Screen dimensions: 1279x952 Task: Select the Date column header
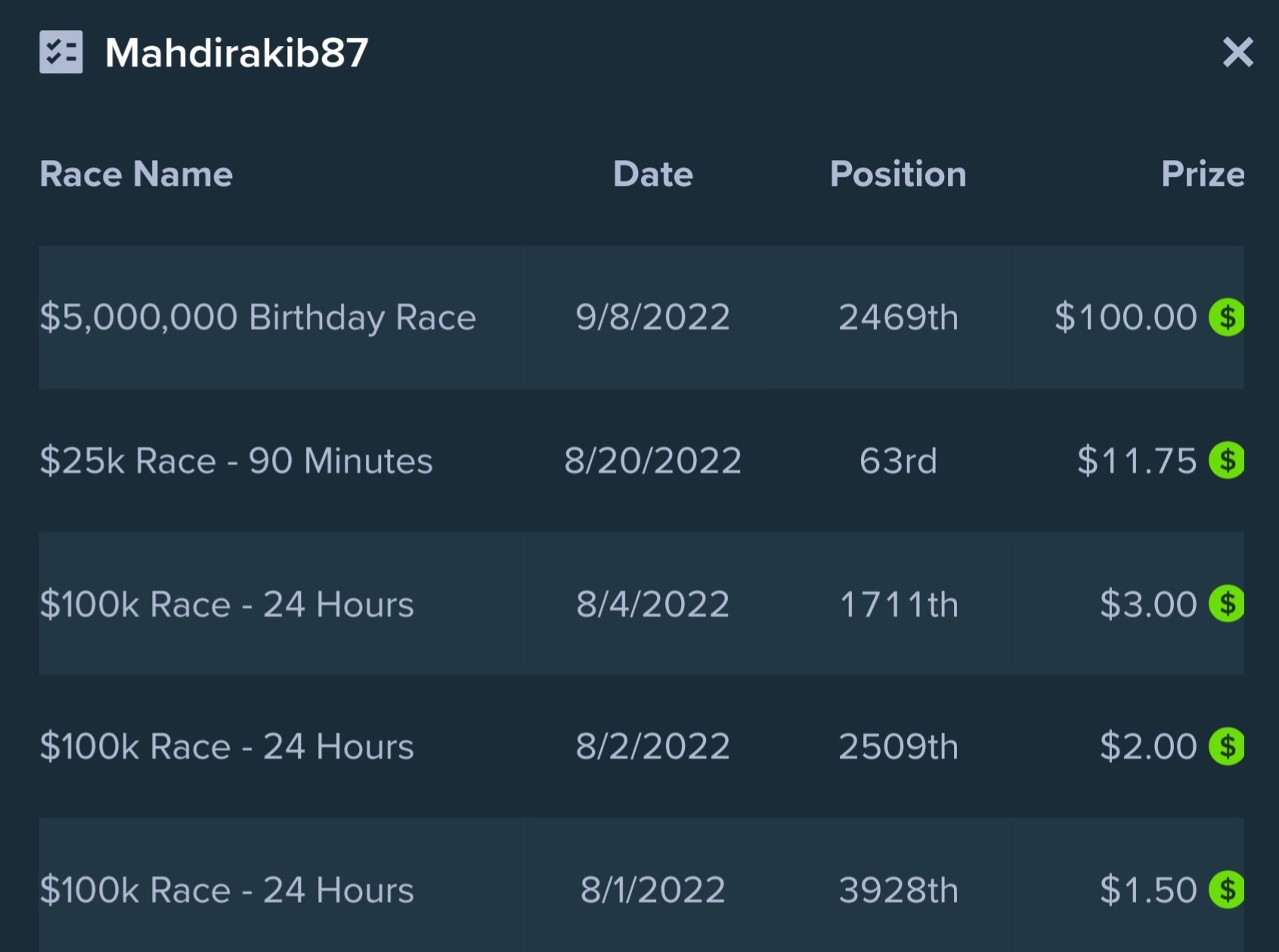pyautogui.click(x=653, y=174)
